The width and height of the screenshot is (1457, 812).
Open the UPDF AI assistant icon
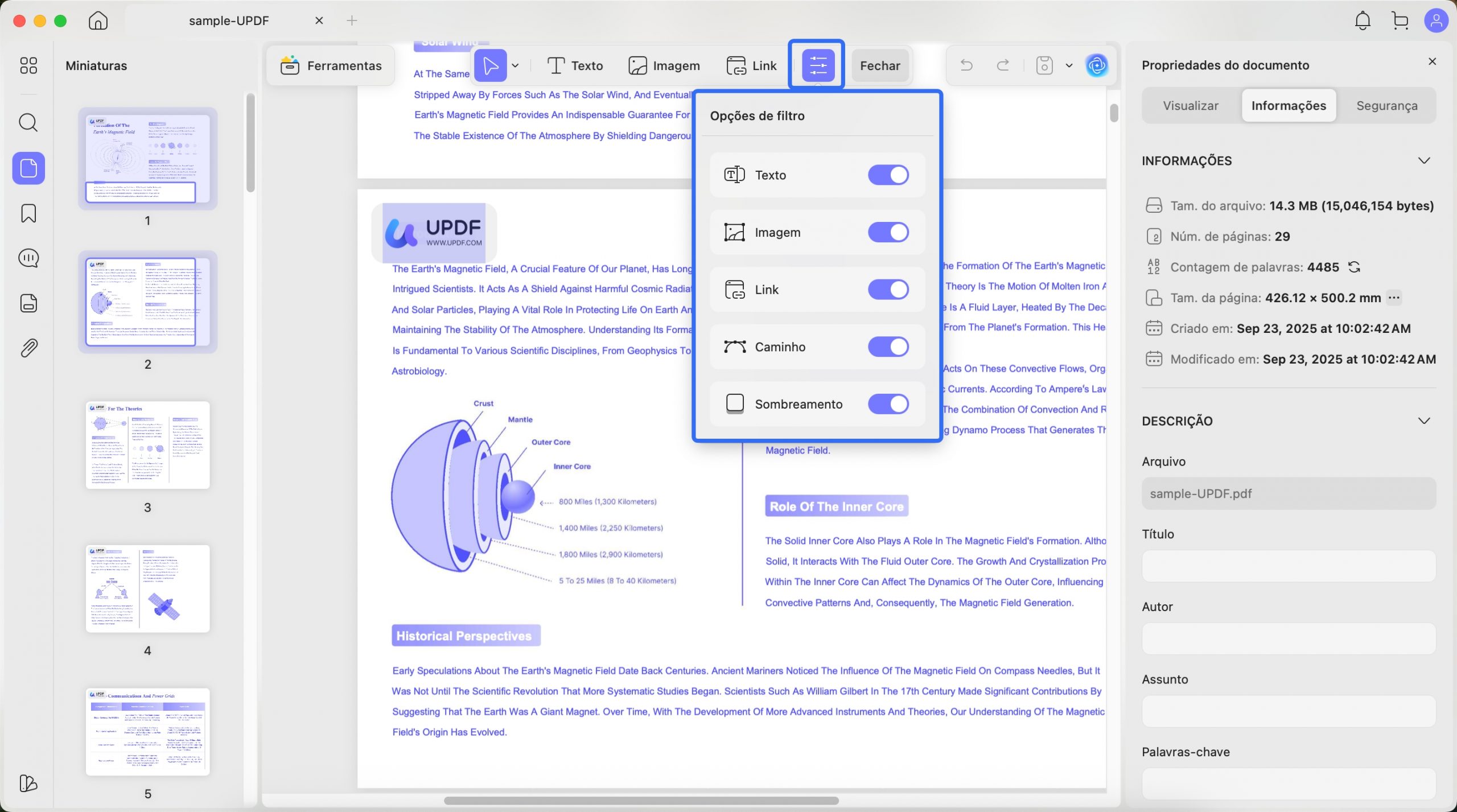1096,65
